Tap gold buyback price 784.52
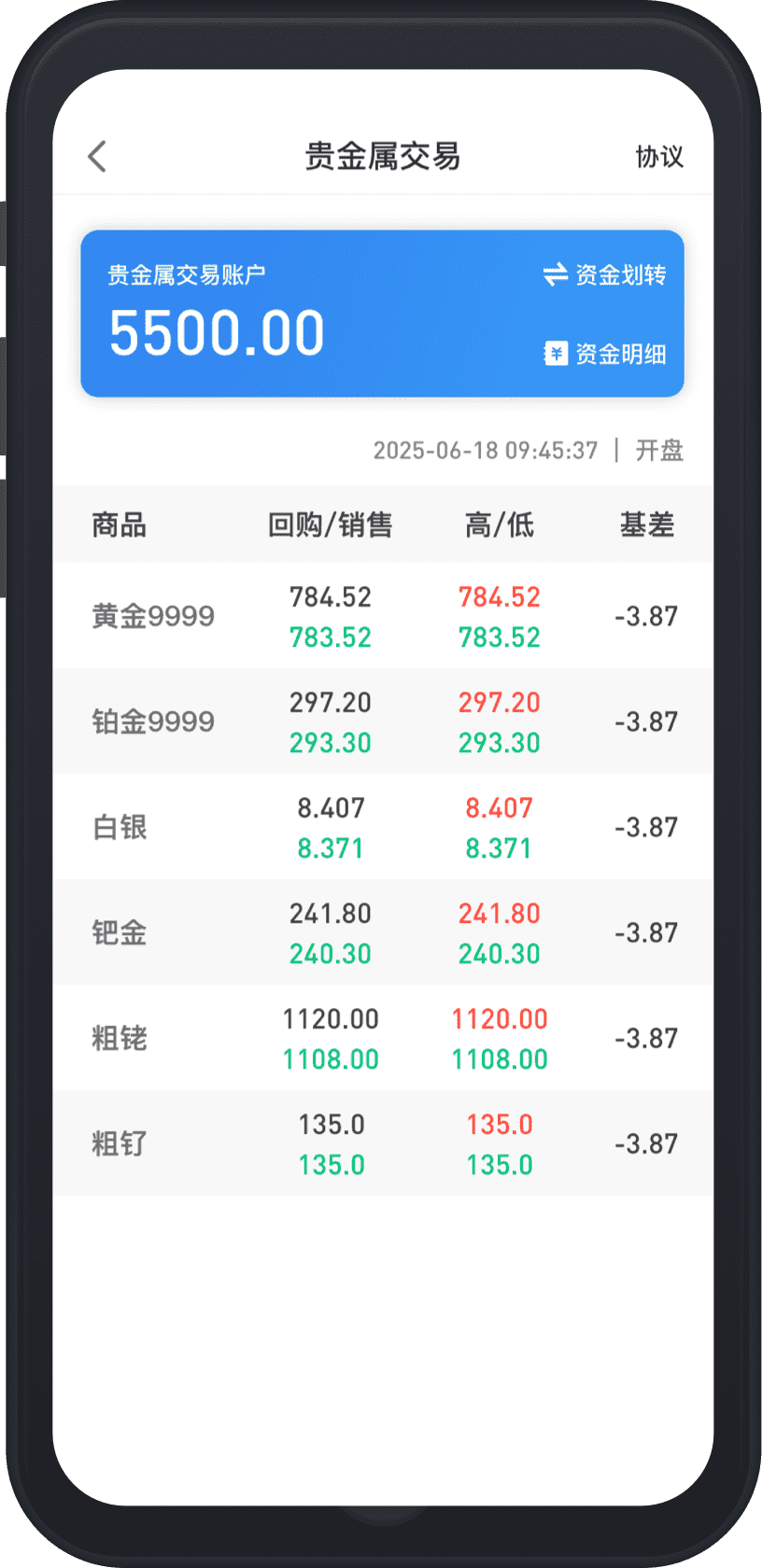 tap(331, 597)
